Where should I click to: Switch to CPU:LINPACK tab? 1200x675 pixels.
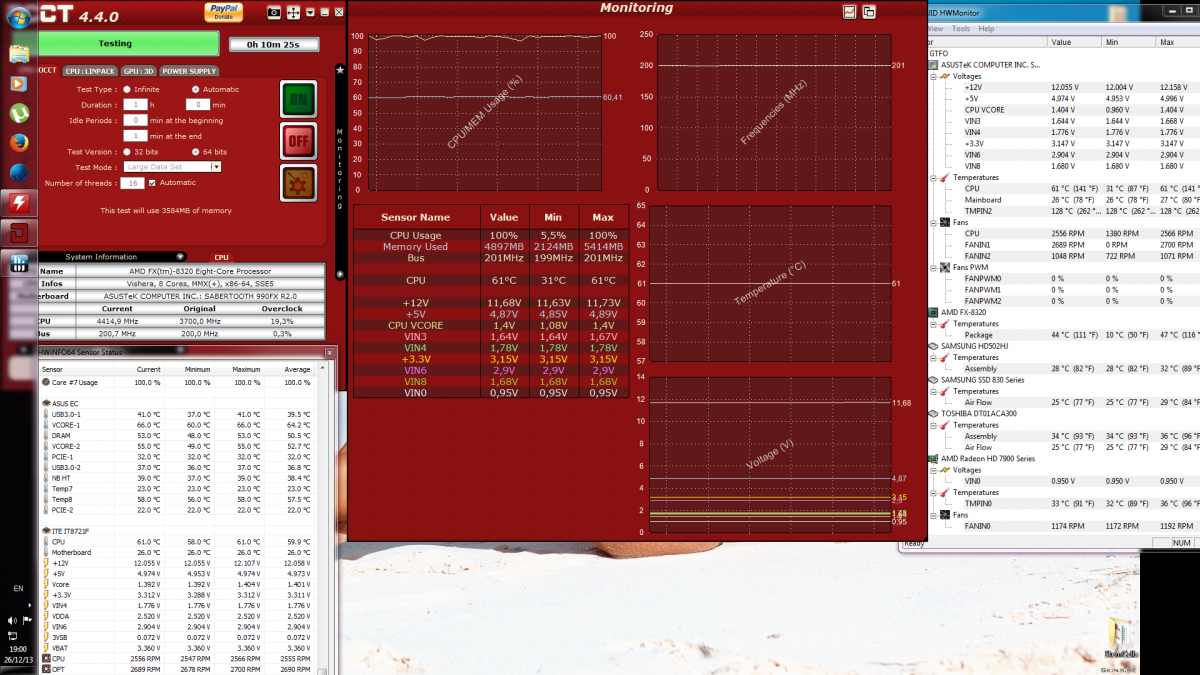point(90,72)
